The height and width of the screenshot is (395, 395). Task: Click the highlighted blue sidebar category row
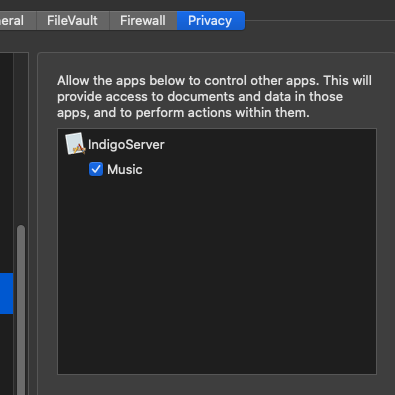pyautogui.click(x=6, y=293)
